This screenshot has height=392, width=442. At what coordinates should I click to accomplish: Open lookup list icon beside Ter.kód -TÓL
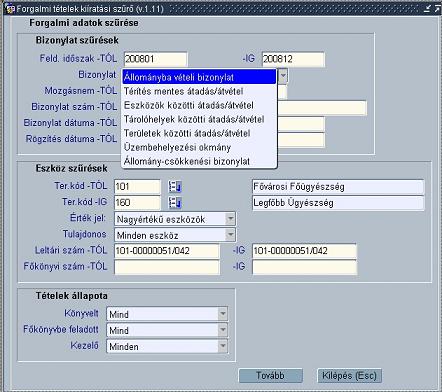pos(175,187)
